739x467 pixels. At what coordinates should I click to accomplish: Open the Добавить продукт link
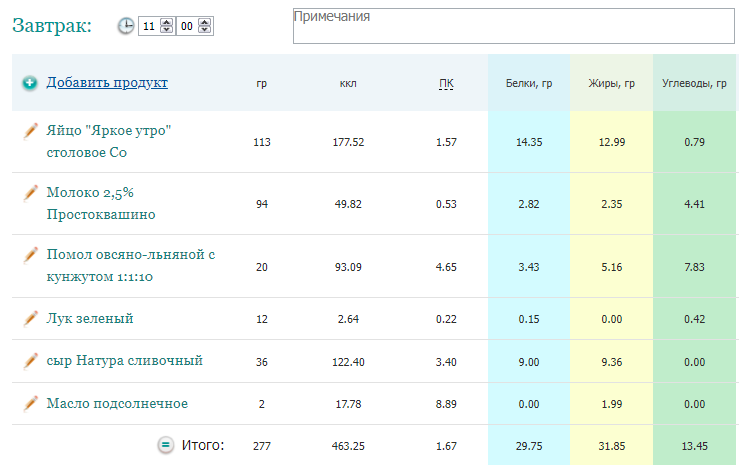click(107, 82)
